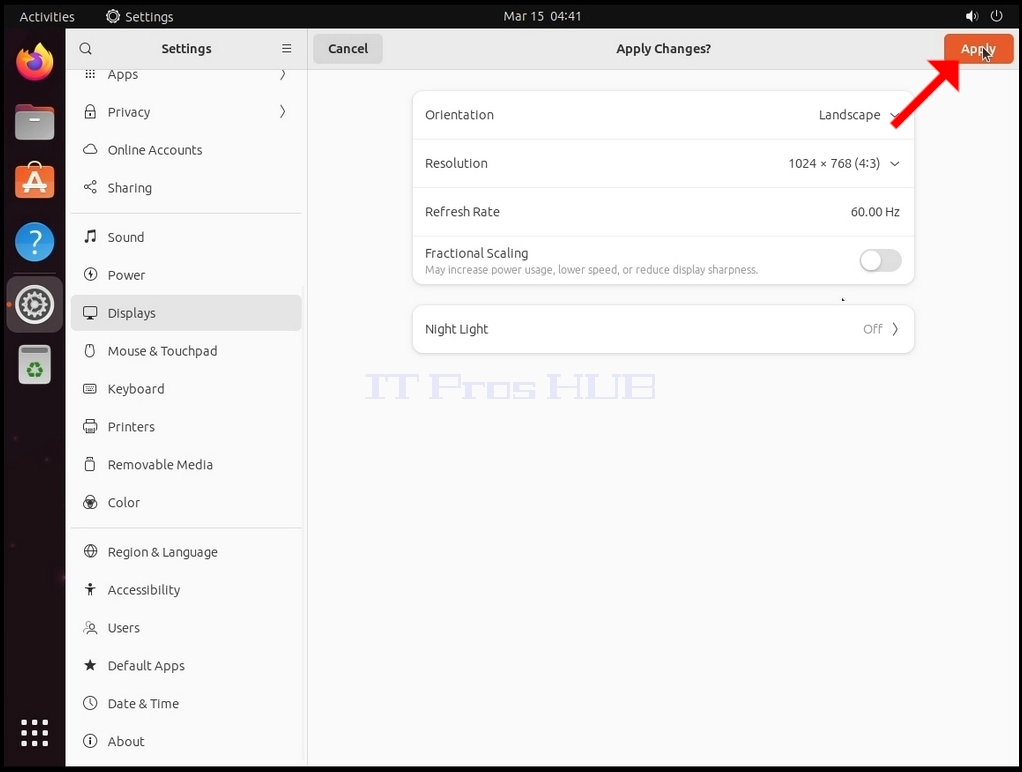Open Default Apps settings

coord(186,665)
